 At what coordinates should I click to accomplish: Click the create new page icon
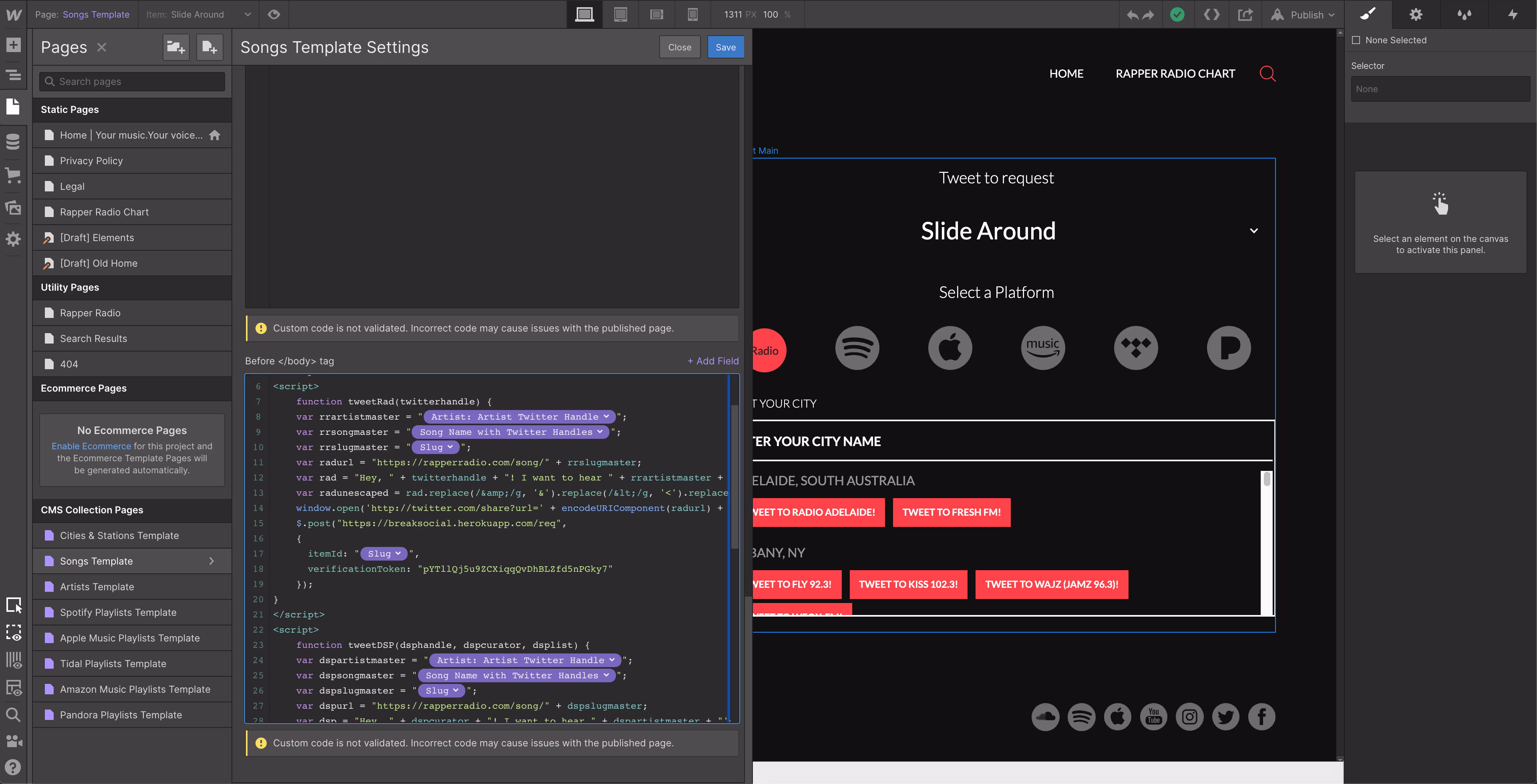pos(209,47)
